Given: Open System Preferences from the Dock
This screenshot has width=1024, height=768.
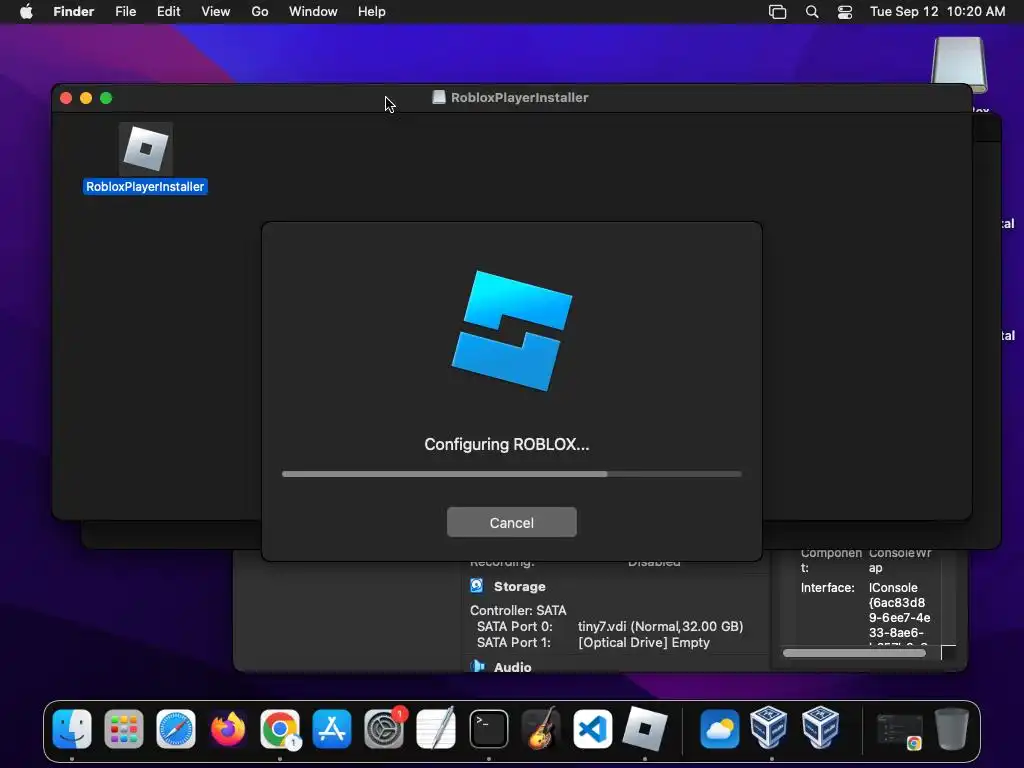Looking at the screenshot, I should [x=384, y=728].
